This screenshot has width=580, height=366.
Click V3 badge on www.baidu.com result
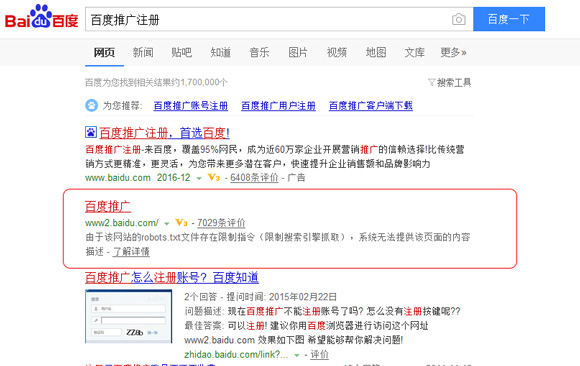(x=214, y=178)
